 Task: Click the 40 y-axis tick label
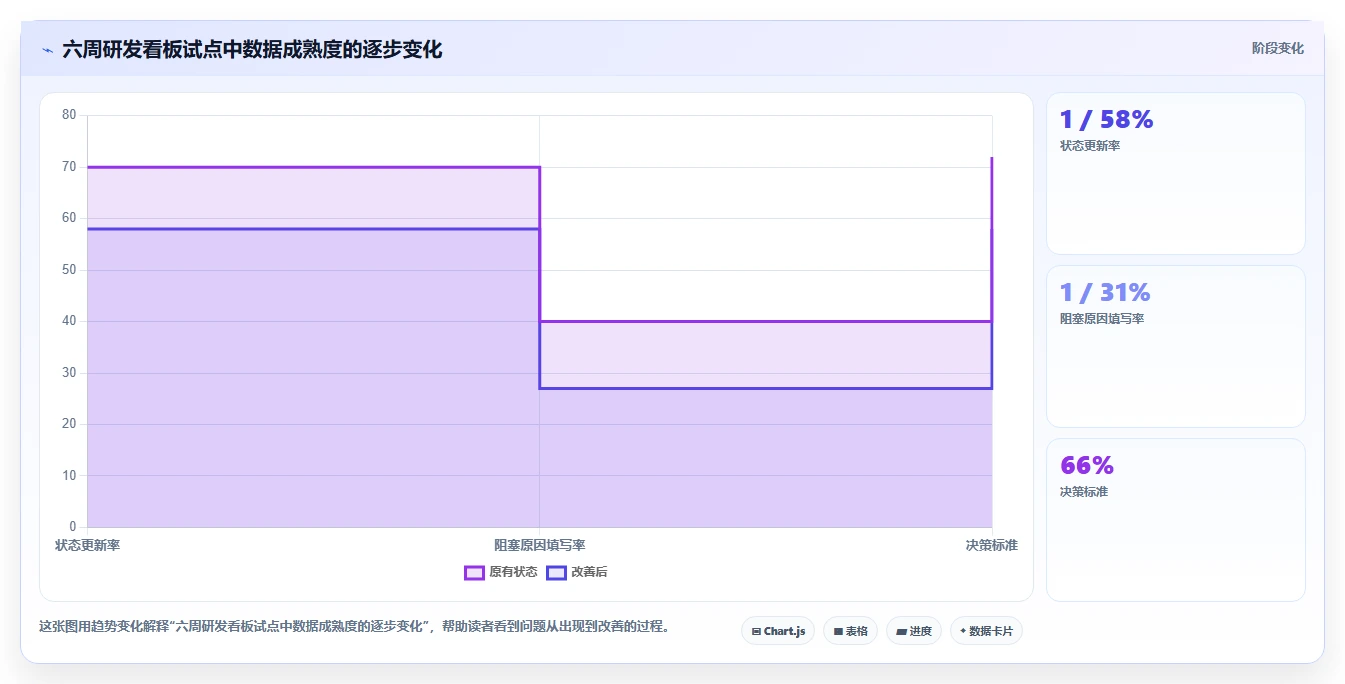[x=69, y=321]
